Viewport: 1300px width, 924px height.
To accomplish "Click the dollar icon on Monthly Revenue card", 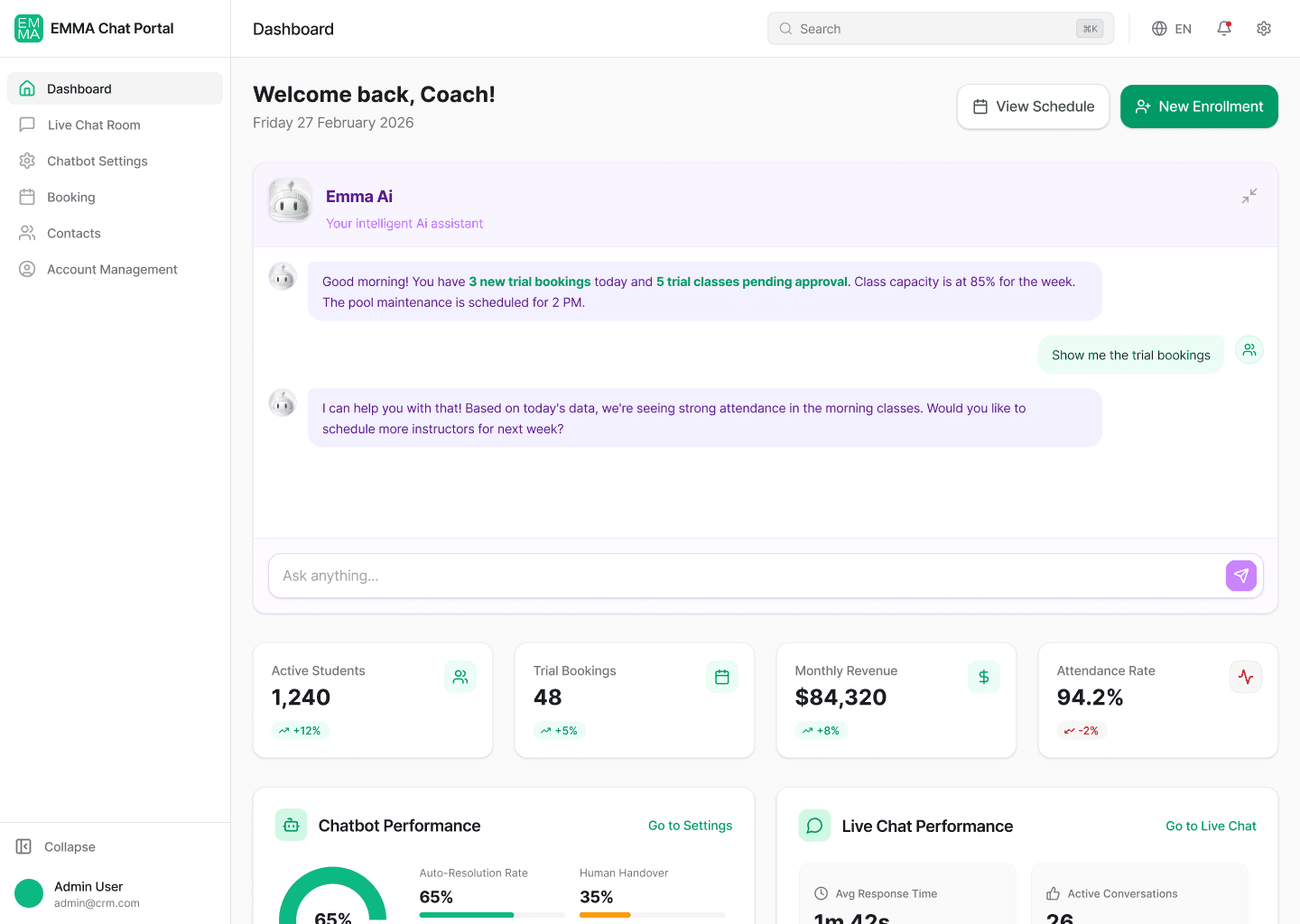I will click(984, 677).
